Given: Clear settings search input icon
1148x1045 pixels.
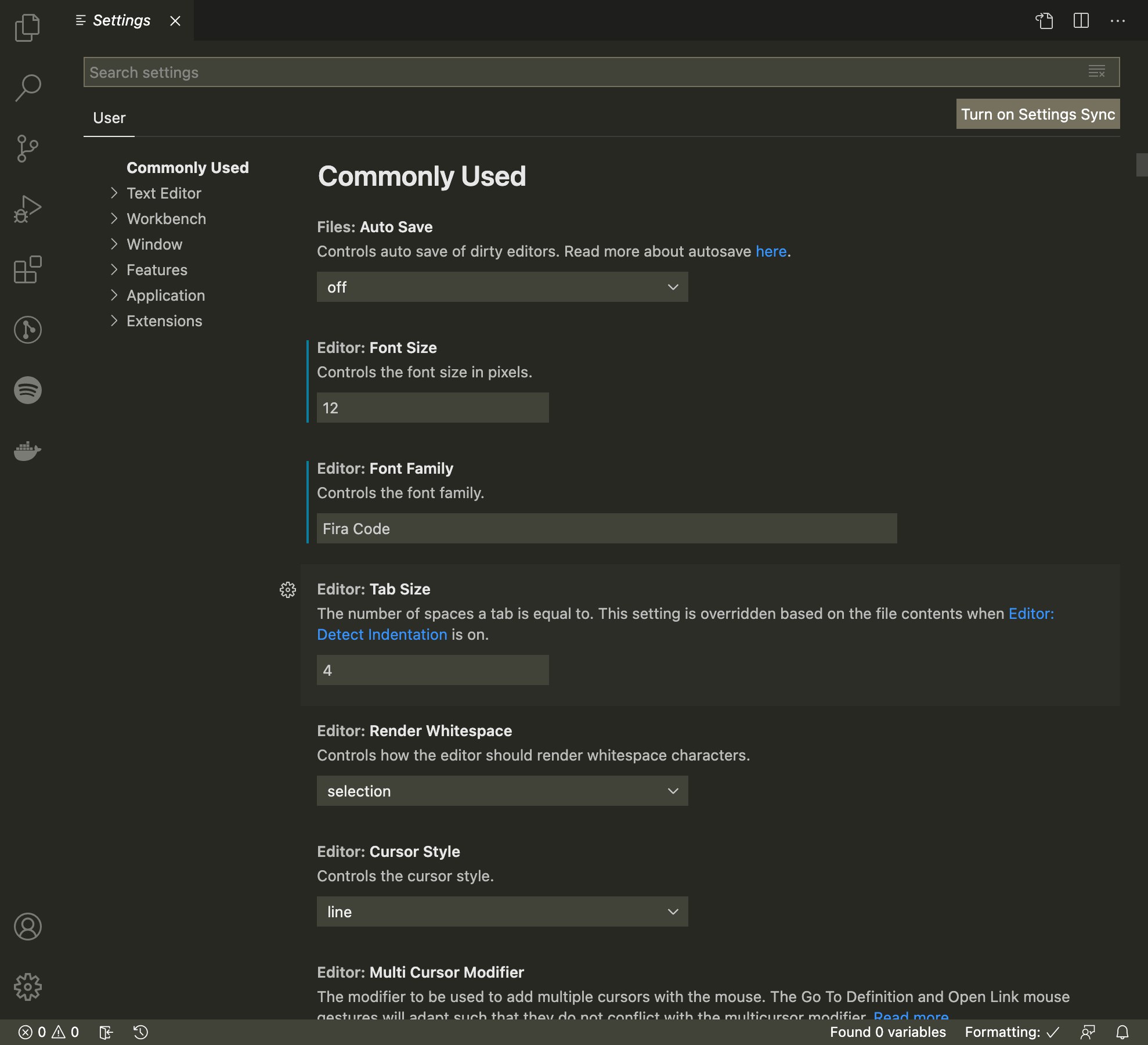Looking at the screenshot, I should (1096, 72).
